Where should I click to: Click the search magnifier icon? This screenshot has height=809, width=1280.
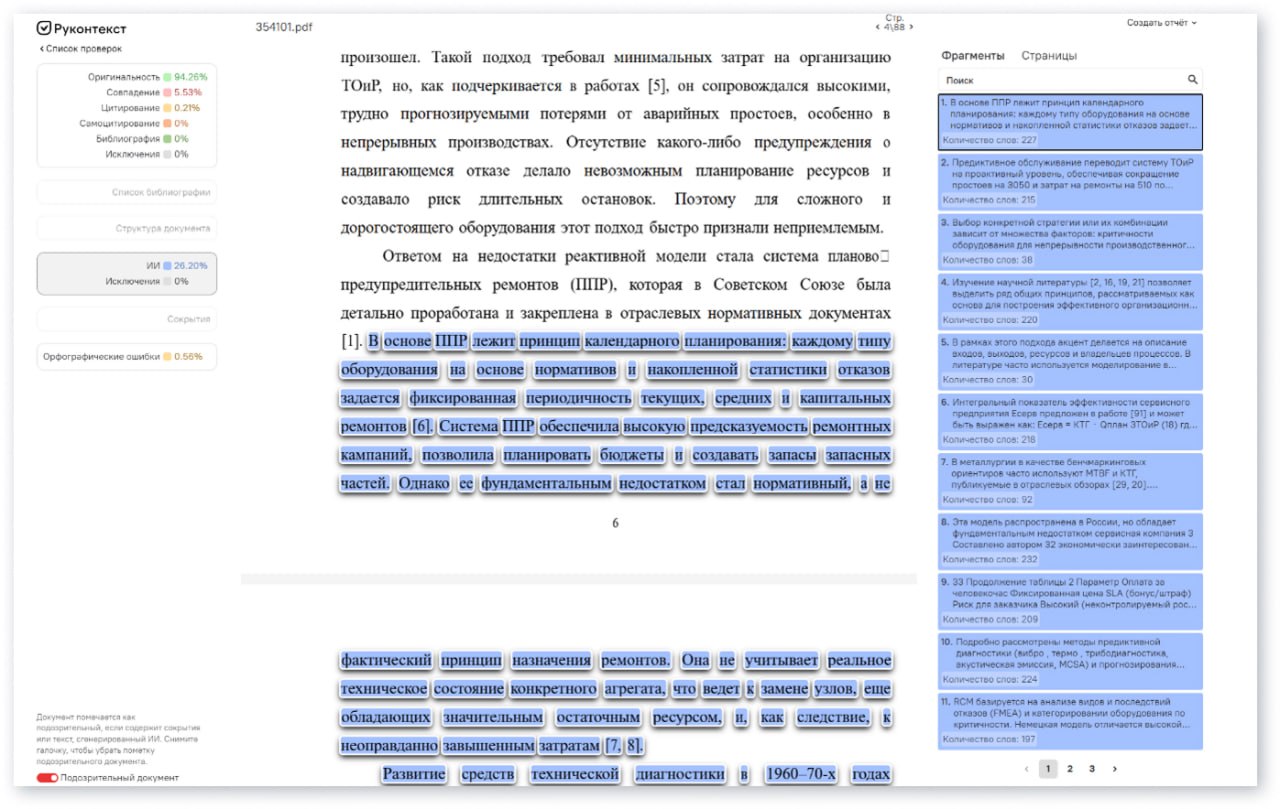click(x=1192, y=79)
